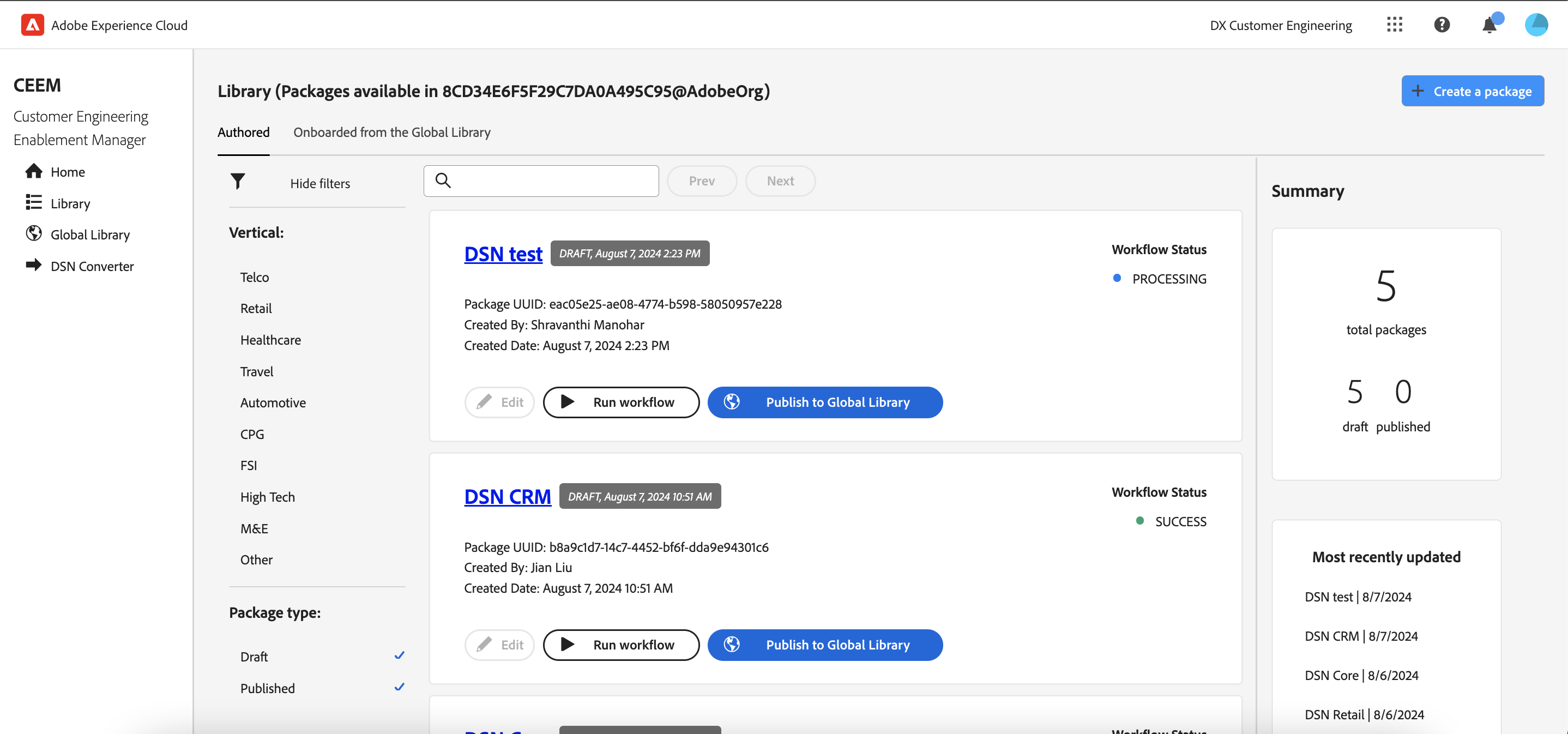Select the M&E vertical filter

(x=254, y=528)
